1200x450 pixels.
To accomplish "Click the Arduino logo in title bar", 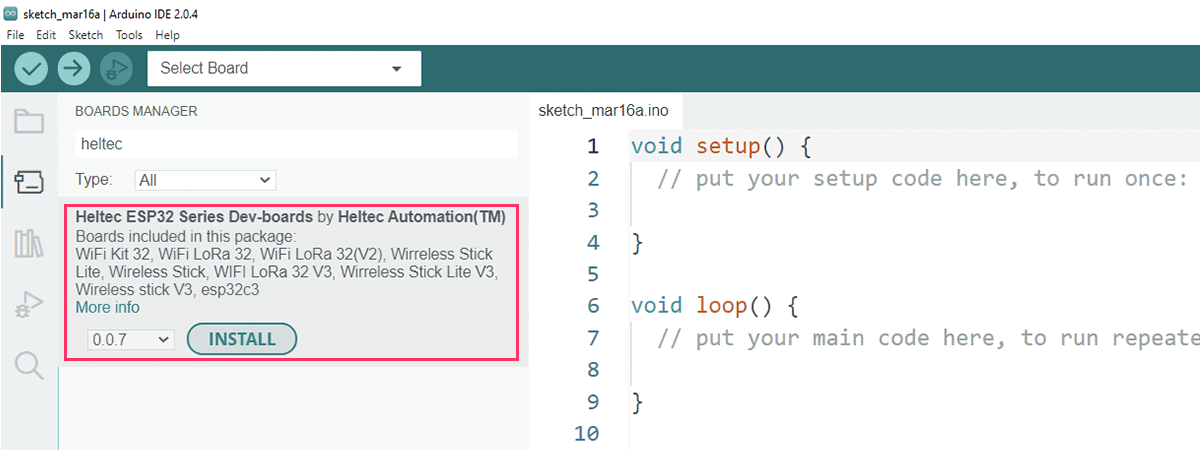I will point(11,11).
